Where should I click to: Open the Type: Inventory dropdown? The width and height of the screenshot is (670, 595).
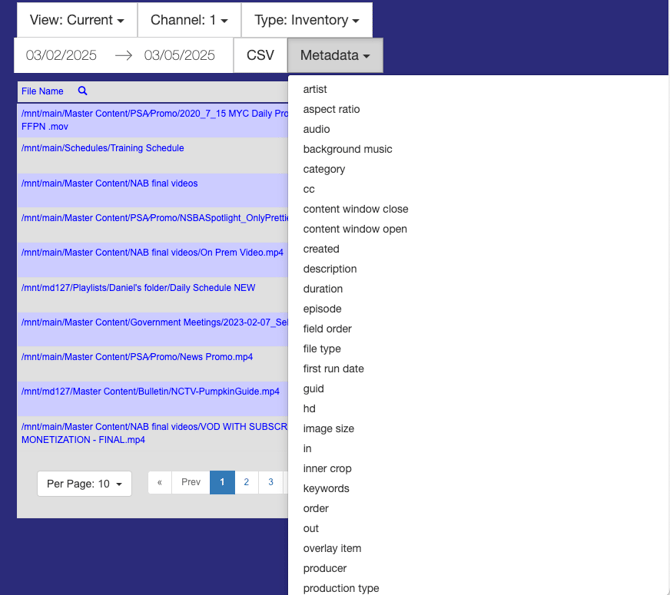(306, 20)
